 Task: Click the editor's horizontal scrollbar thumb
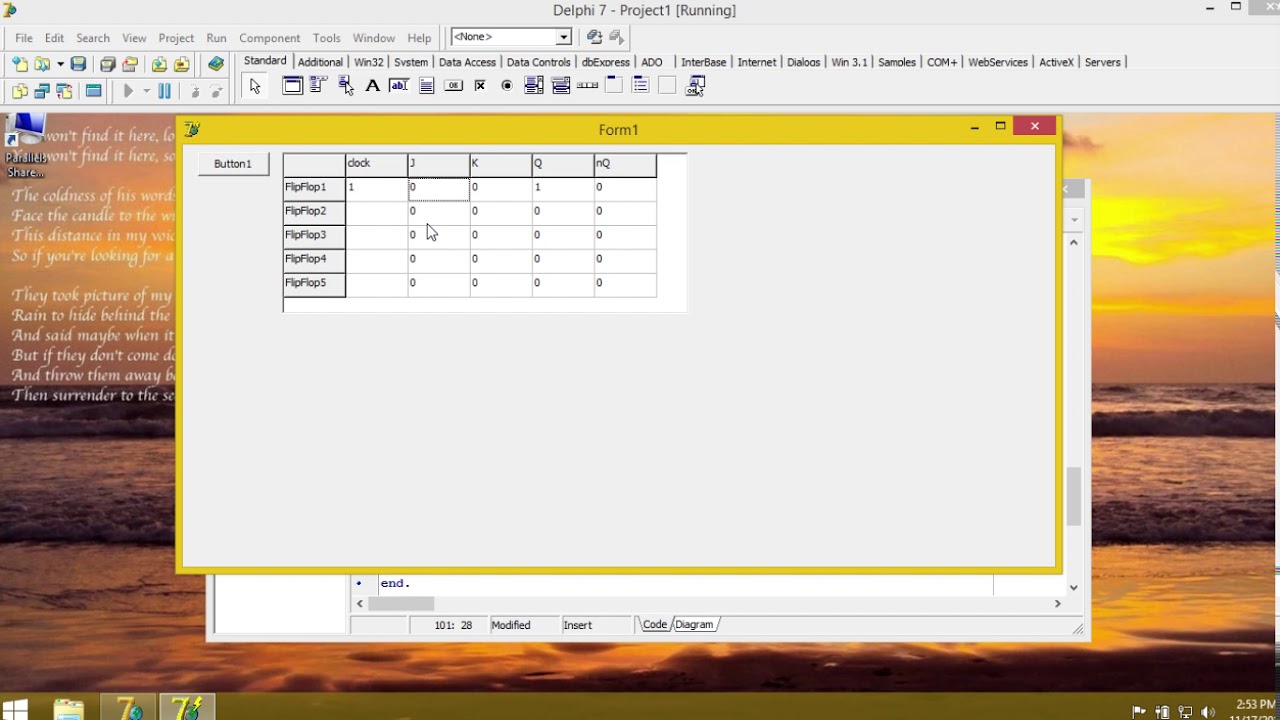tap(401, 603)
